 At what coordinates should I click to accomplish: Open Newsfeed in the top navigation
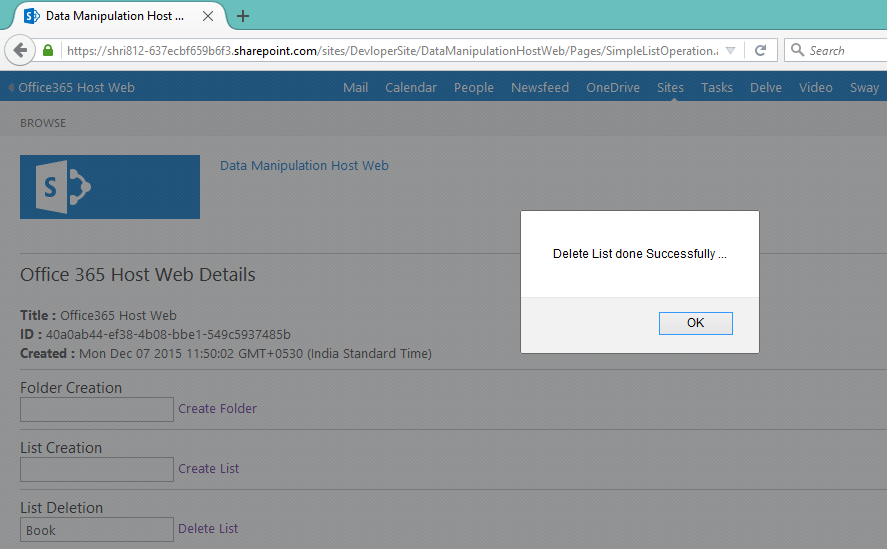click(540, 88)
